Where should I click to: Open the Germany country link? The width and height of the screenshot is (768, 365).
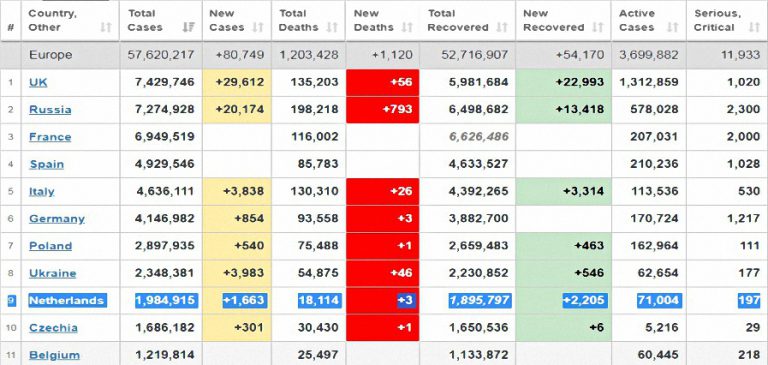[57, 219]
